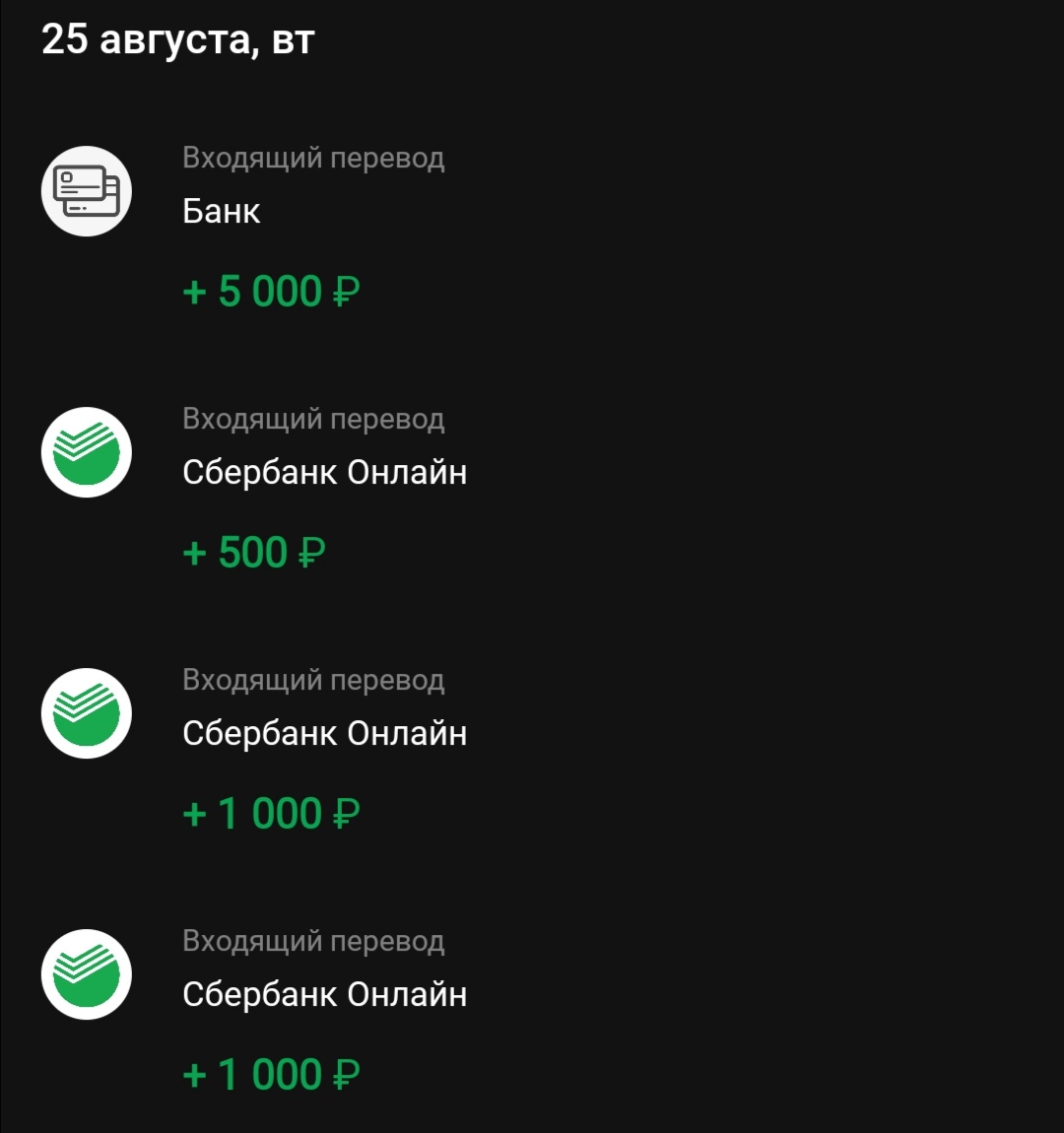Tap the Sberbank logo of the first 1 000 ₽ transfer
This screenshot has height=1133, width=1064.
coord(87,713)
